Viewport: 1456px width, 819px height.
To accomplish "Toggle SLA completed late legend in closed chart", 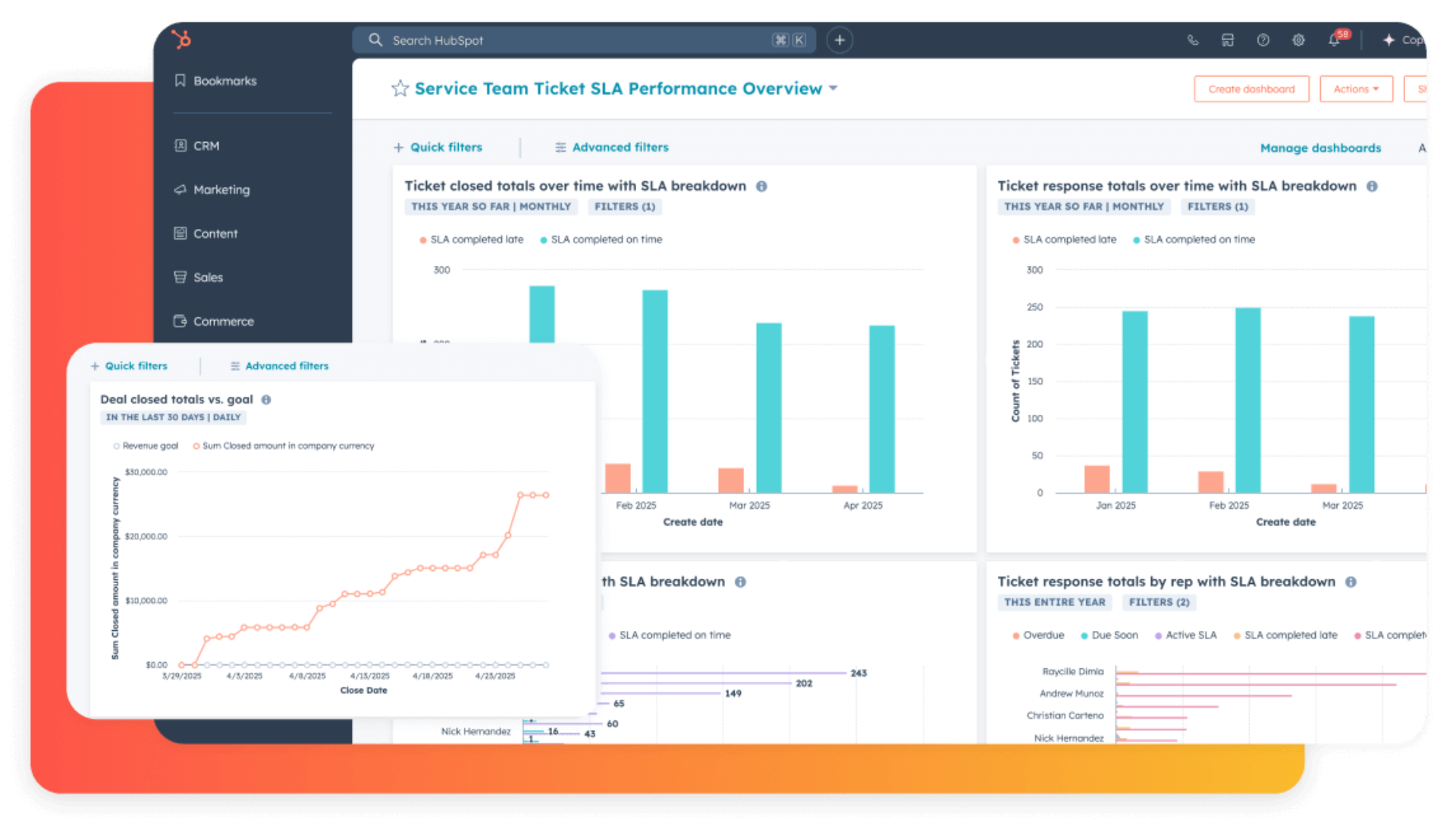I will (471, 240).
